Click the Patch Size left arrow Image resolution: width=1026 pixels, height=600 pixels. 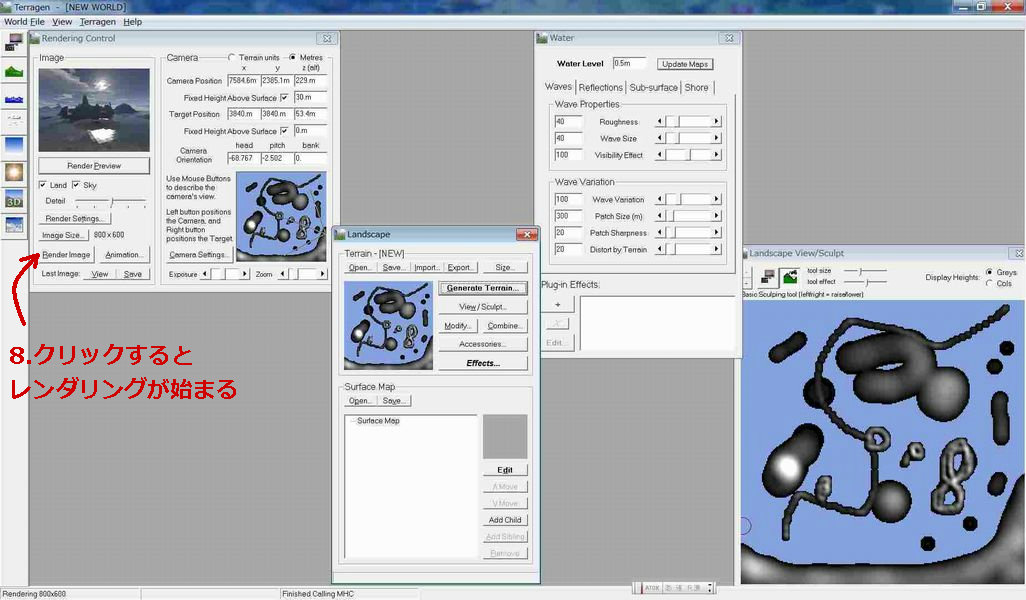click(x=660, y=215)
